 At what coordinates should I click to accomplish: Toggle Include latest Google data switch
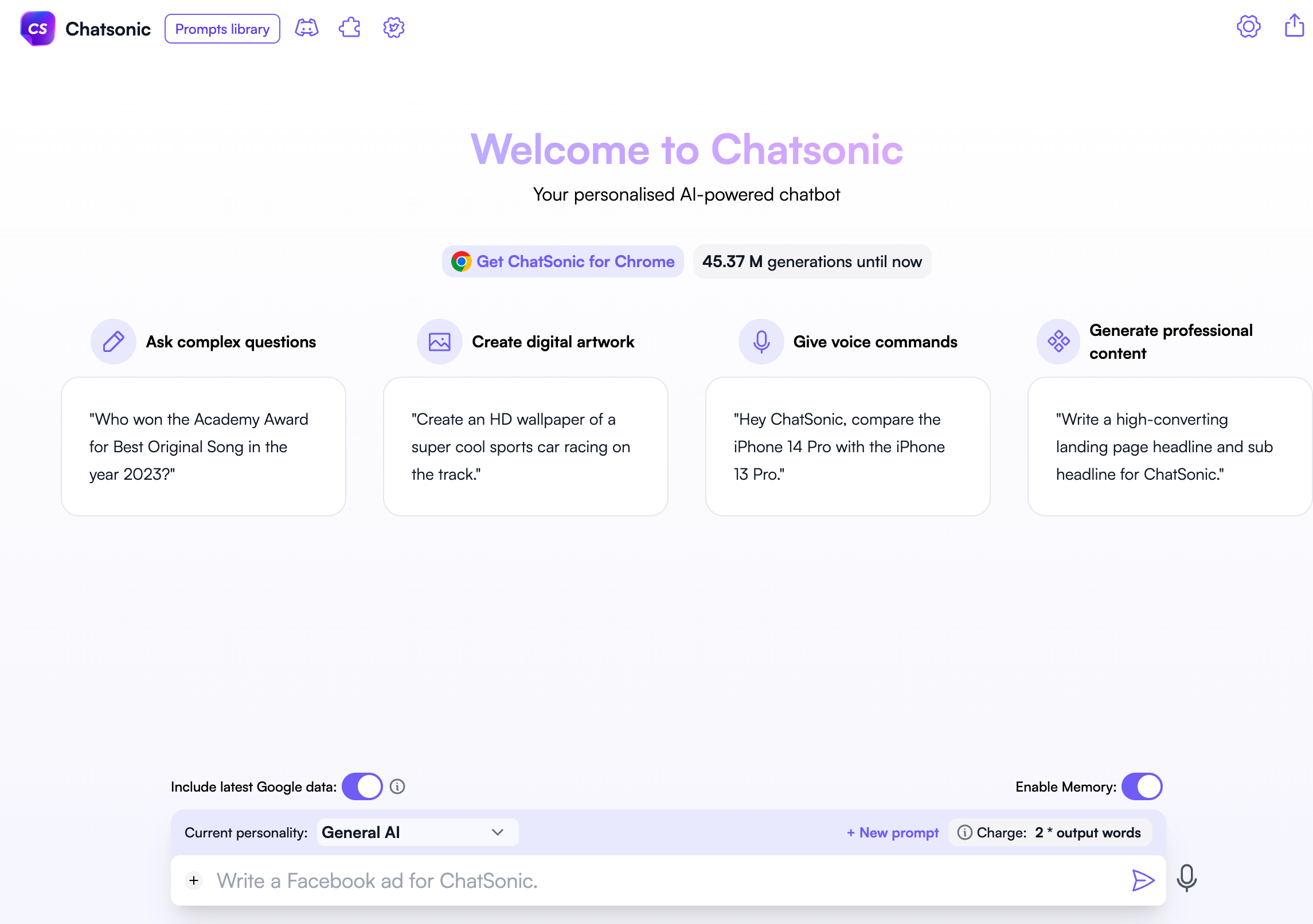(x=361, y=787)
